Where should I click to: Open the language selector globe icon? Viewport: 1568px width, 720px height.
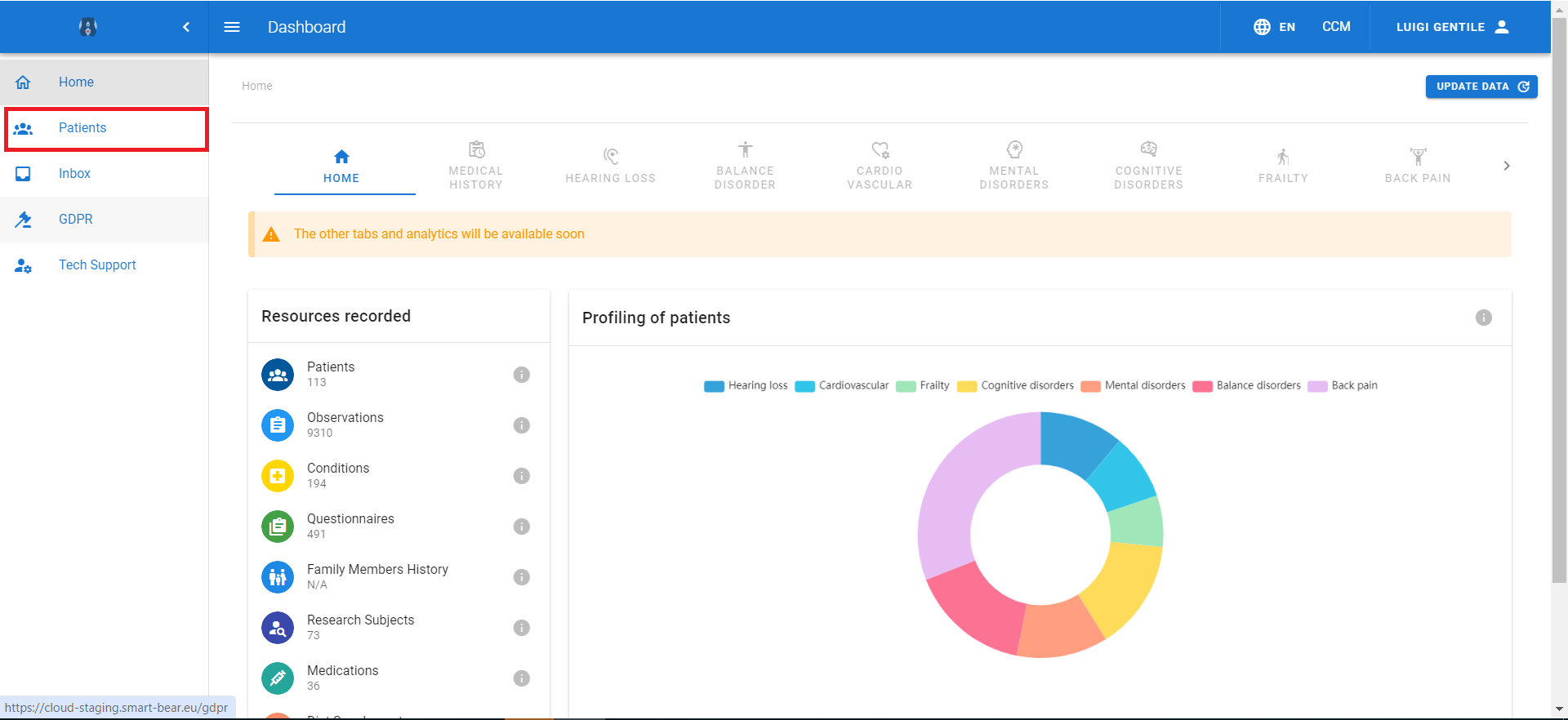(x=1262, y=27)
